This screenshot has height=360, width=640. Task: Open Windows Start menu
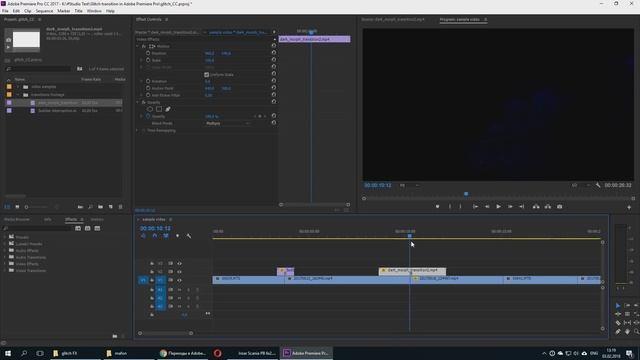click(x=8, y=353)
